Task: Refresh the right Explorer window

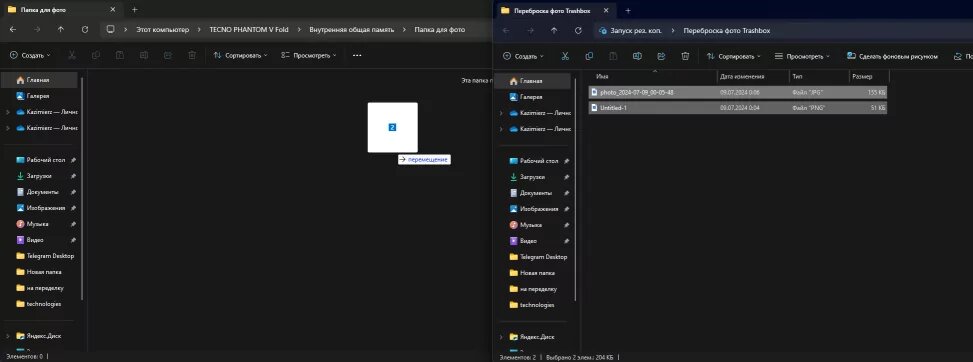Action: point(578,30)
